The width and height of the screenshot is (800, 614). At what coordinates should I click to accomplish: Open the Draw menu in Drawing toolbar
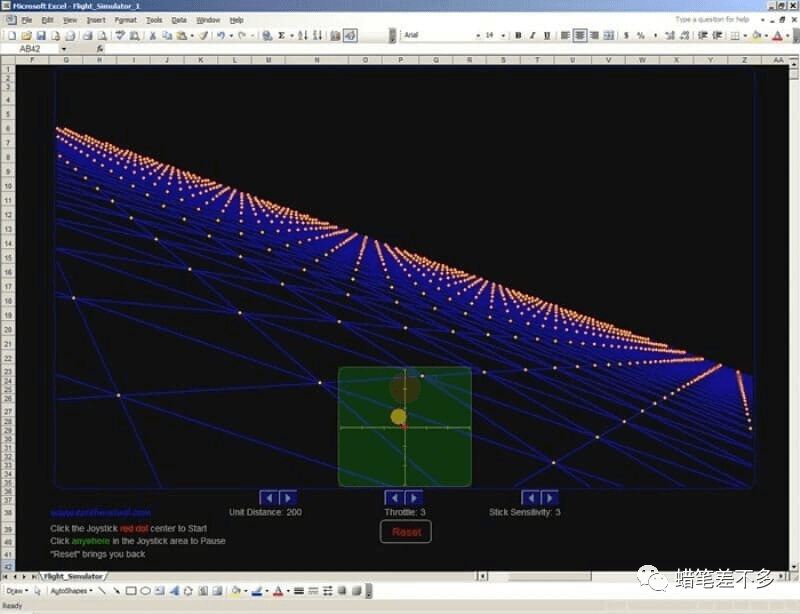coord(17,591)
